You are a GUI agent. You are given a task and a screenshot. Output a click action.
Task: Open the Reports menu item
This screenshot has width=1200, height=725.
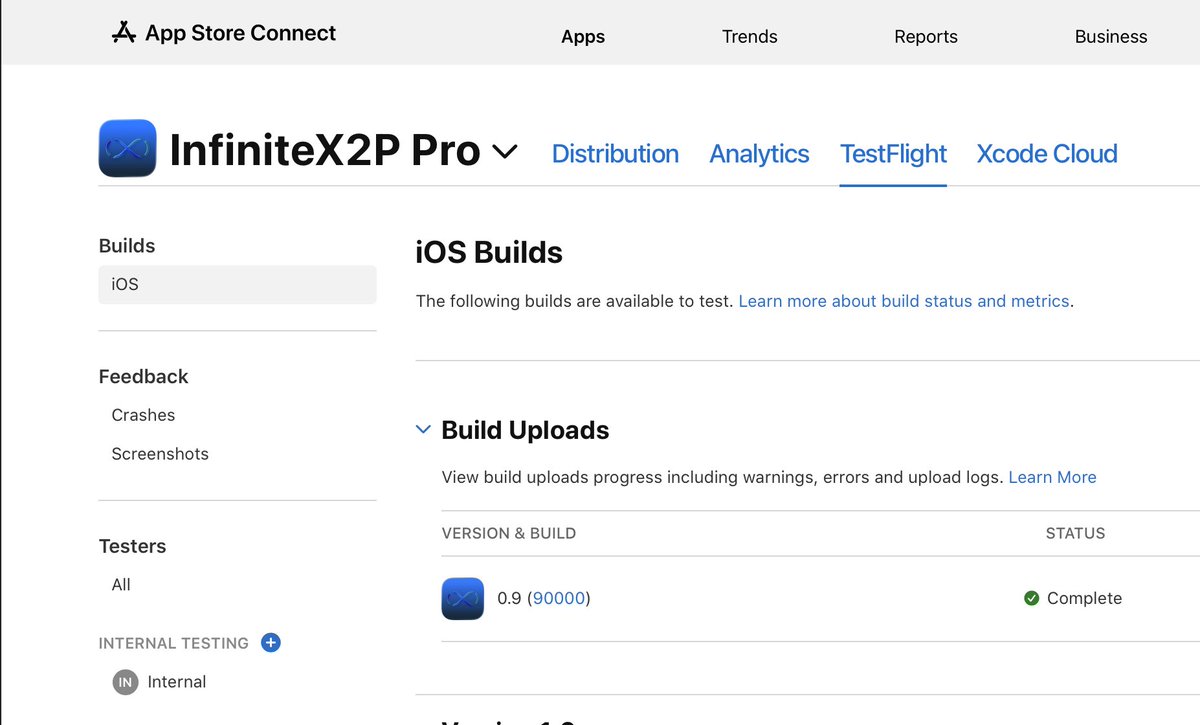tap(926, 36)
